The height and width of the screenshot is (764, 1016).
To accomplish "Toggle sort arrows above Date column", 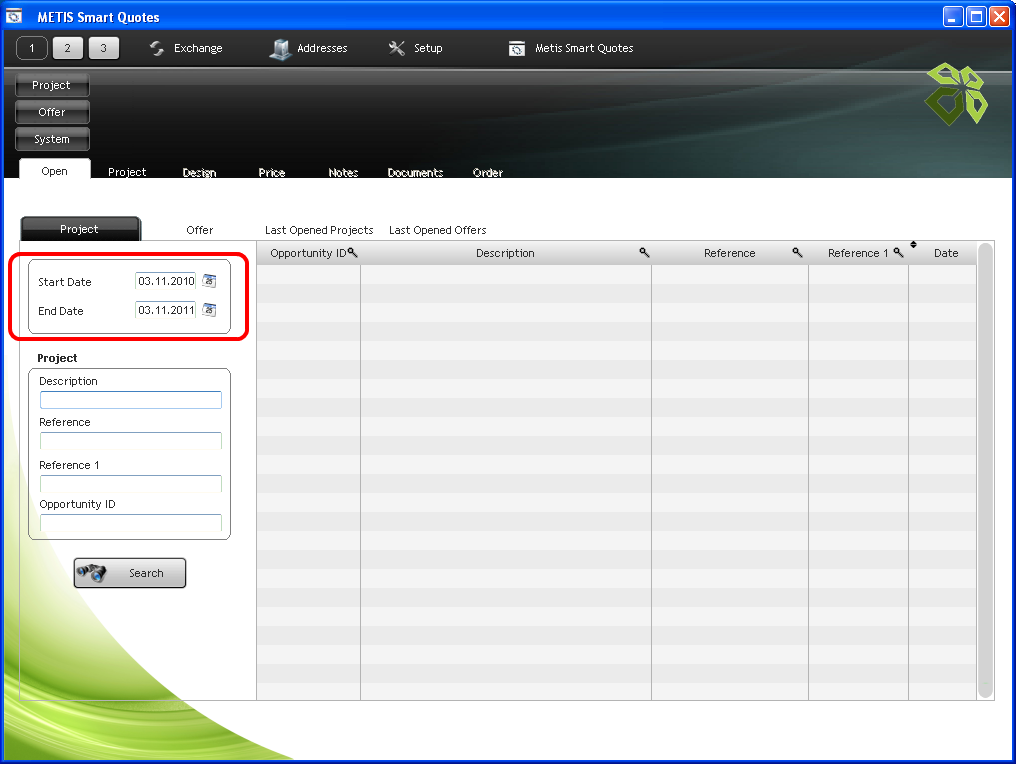I will pyautogui.click(x=913, y=245).
